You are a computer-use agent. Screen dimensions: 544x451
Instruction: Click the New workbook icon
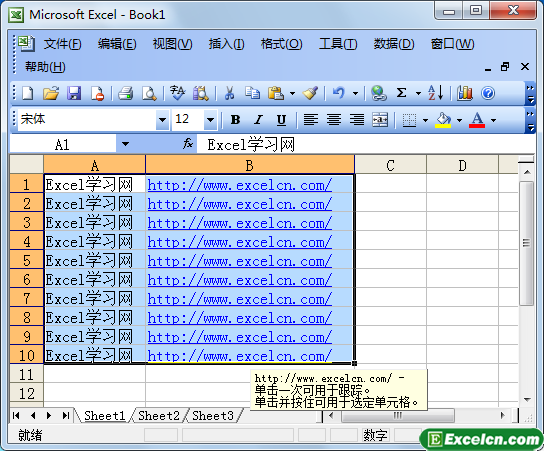(x=27, y=93)
